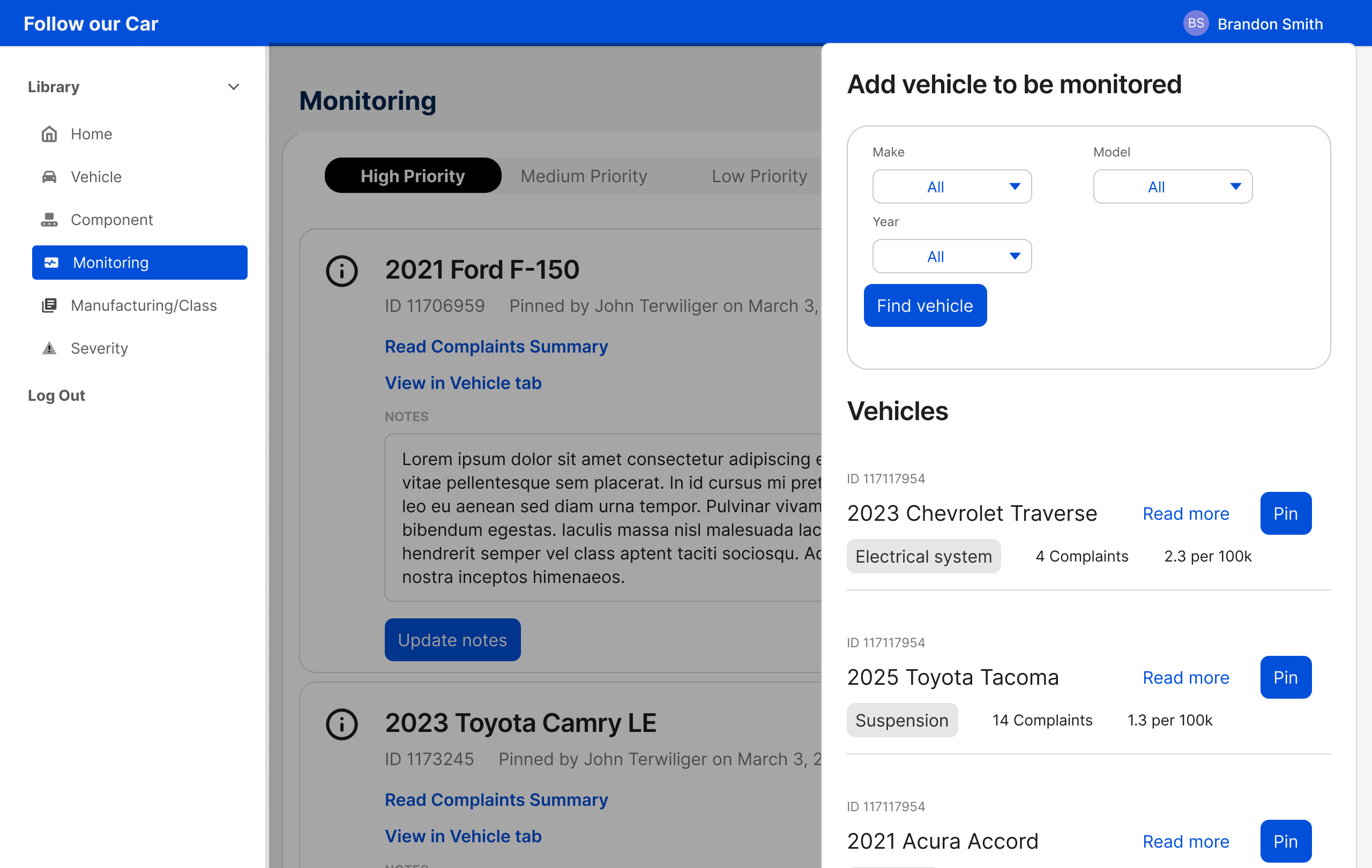This screenshot has height=868, width=1372.
Task: Open Home in the sidebar
Action: click(x=139, y=134)
